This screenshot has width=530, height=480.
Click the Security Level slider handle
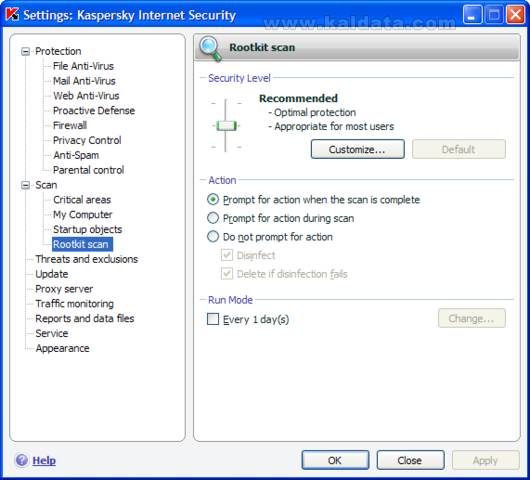226,126
